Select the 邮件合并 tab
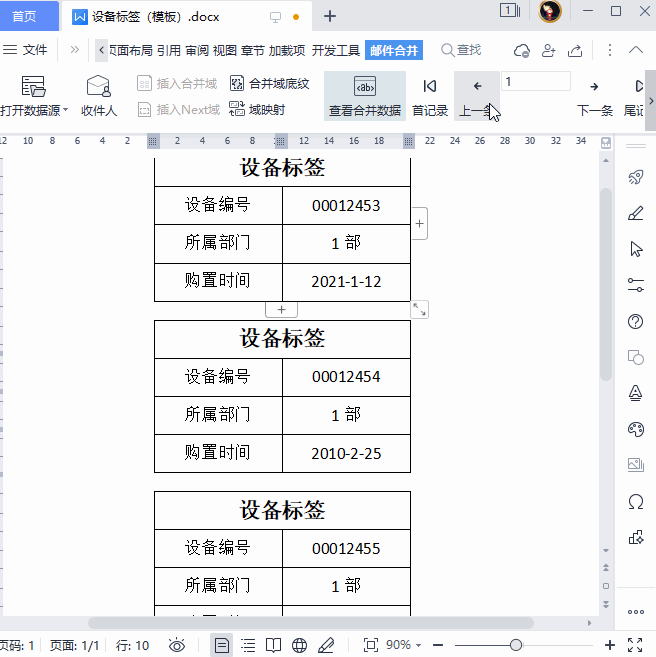This screenshot has width=656, height=657. [x=394, y=50]
